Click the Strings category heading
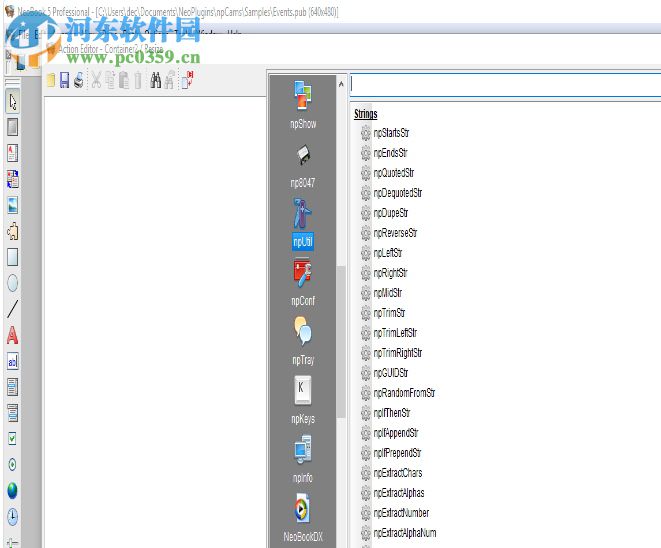This screenshot has height=548, width=661. click(x=365, y=114)
